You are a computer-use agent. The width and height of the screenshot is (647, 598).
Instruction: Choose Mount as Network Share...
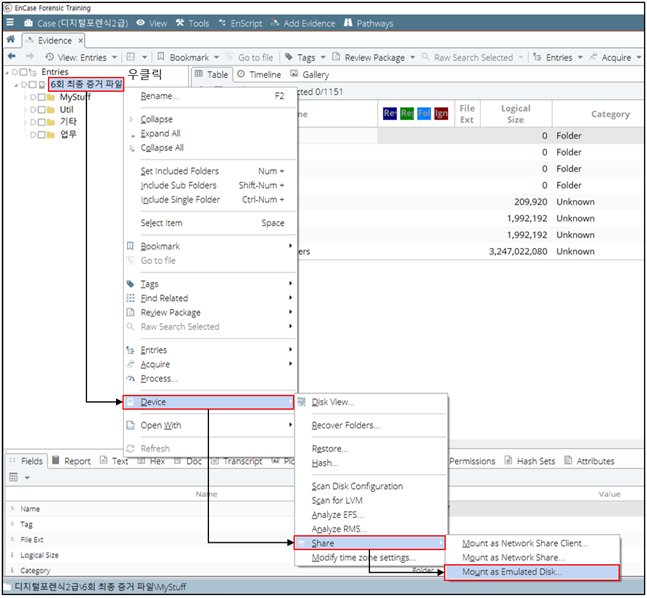pyautogui.click(x=532, y=558)
